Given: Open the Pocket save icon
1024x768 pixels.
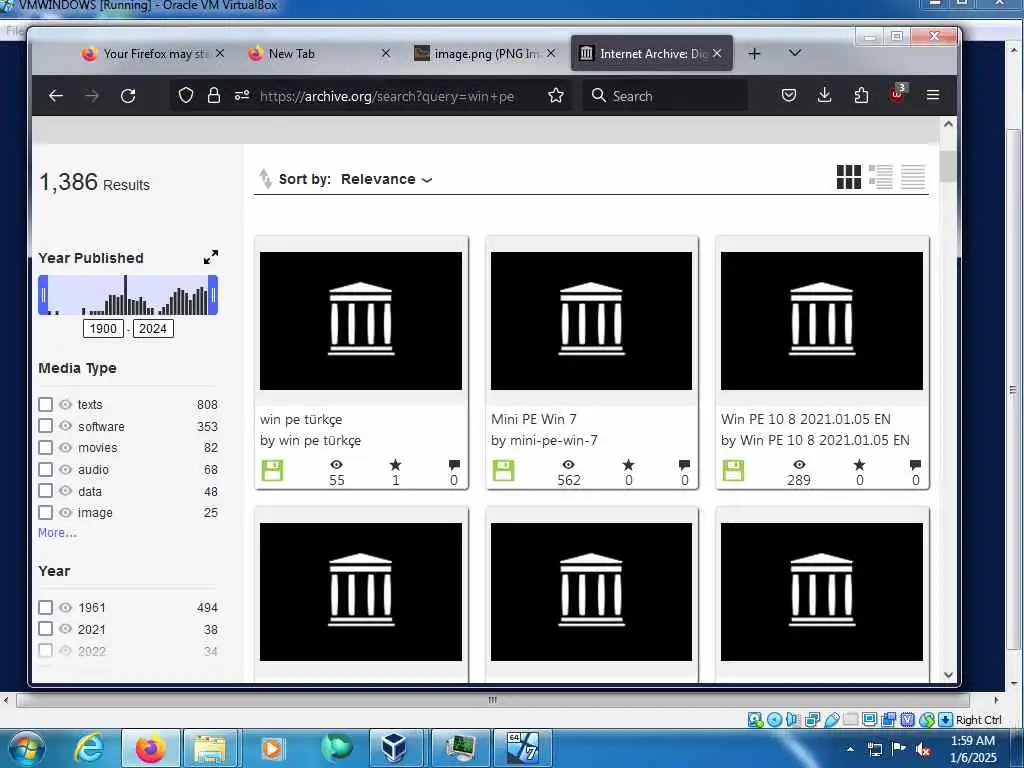Looking at the screenshot, I should 789,95.
